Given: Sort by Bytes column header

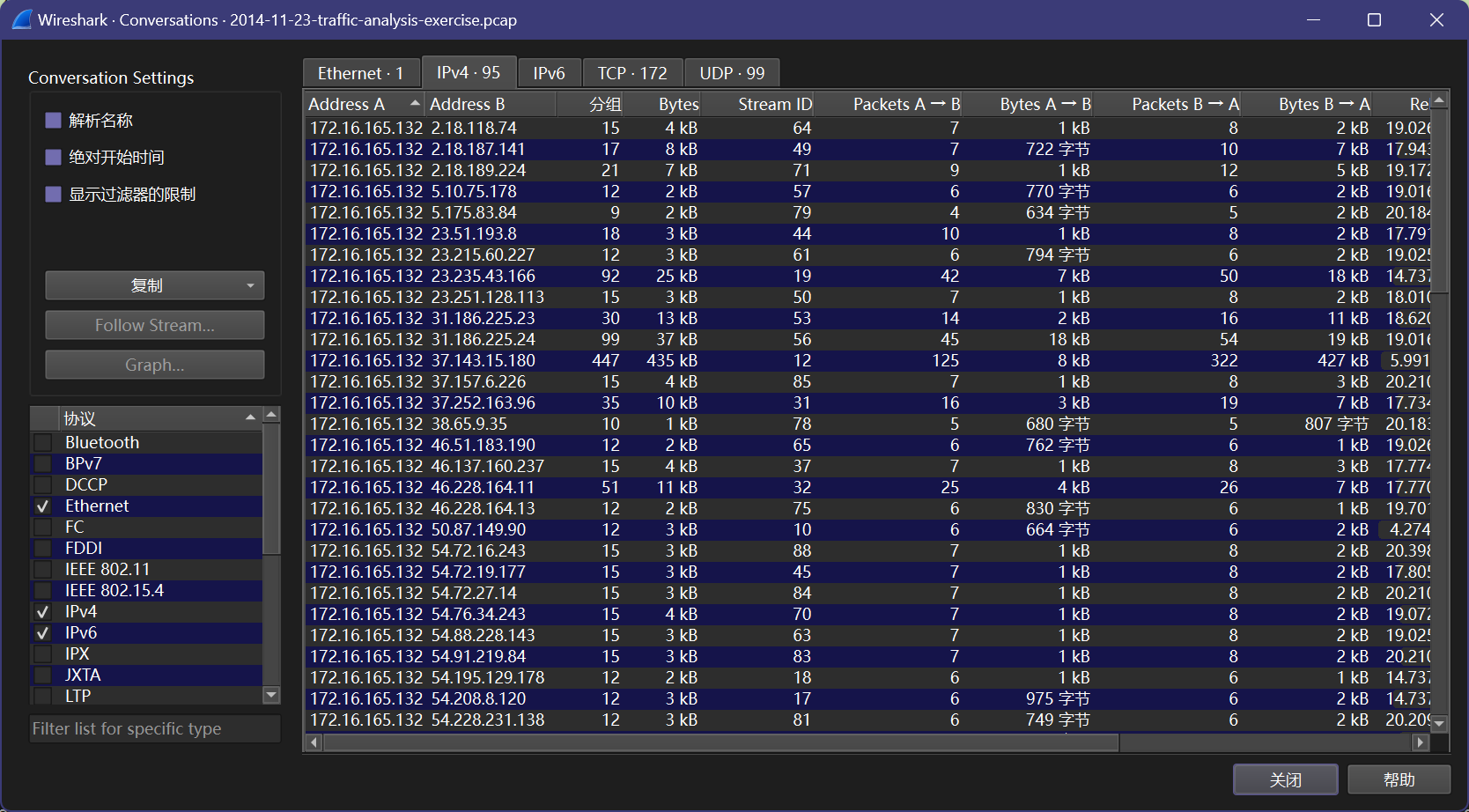Looking at the screenshot, I should (x=662, y=104).
